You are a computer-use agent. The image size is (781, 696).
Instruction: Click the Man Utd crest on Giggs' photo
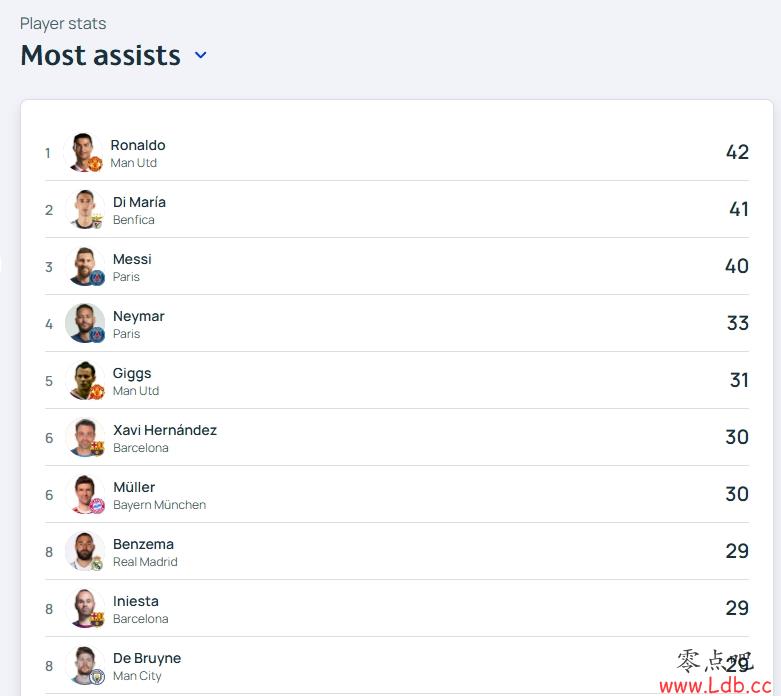point(97,392)
